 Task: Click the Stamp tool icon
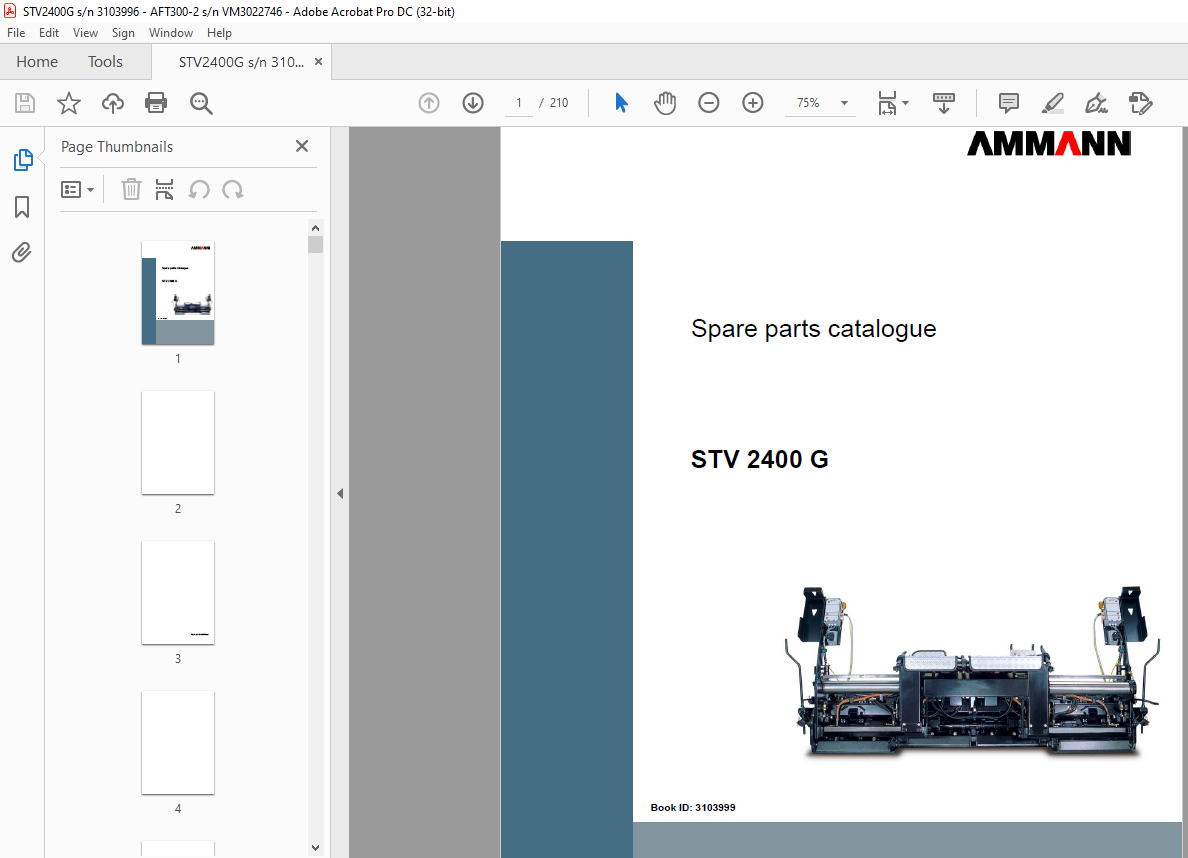1140,103
